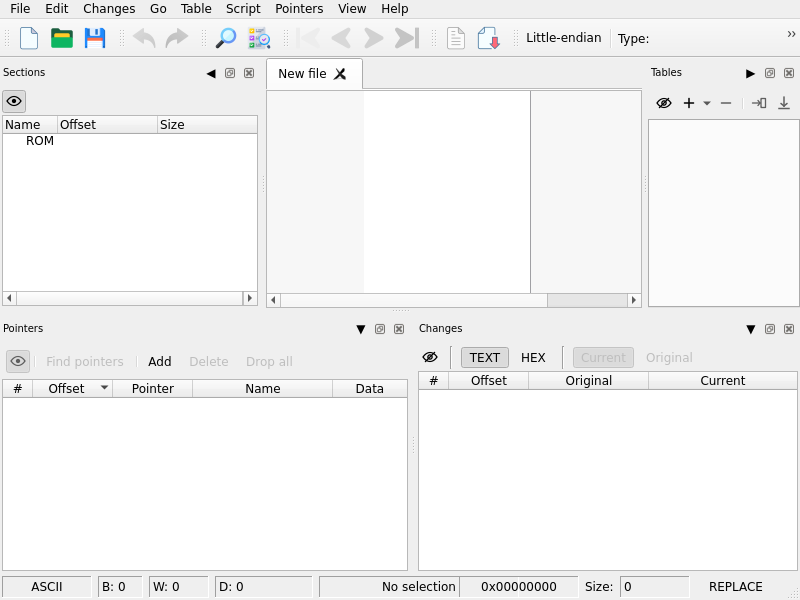Image resolution: width=800 pixels, height=600 pixels.
Task: Click the script document icon
Action: [x=456, y=38]
